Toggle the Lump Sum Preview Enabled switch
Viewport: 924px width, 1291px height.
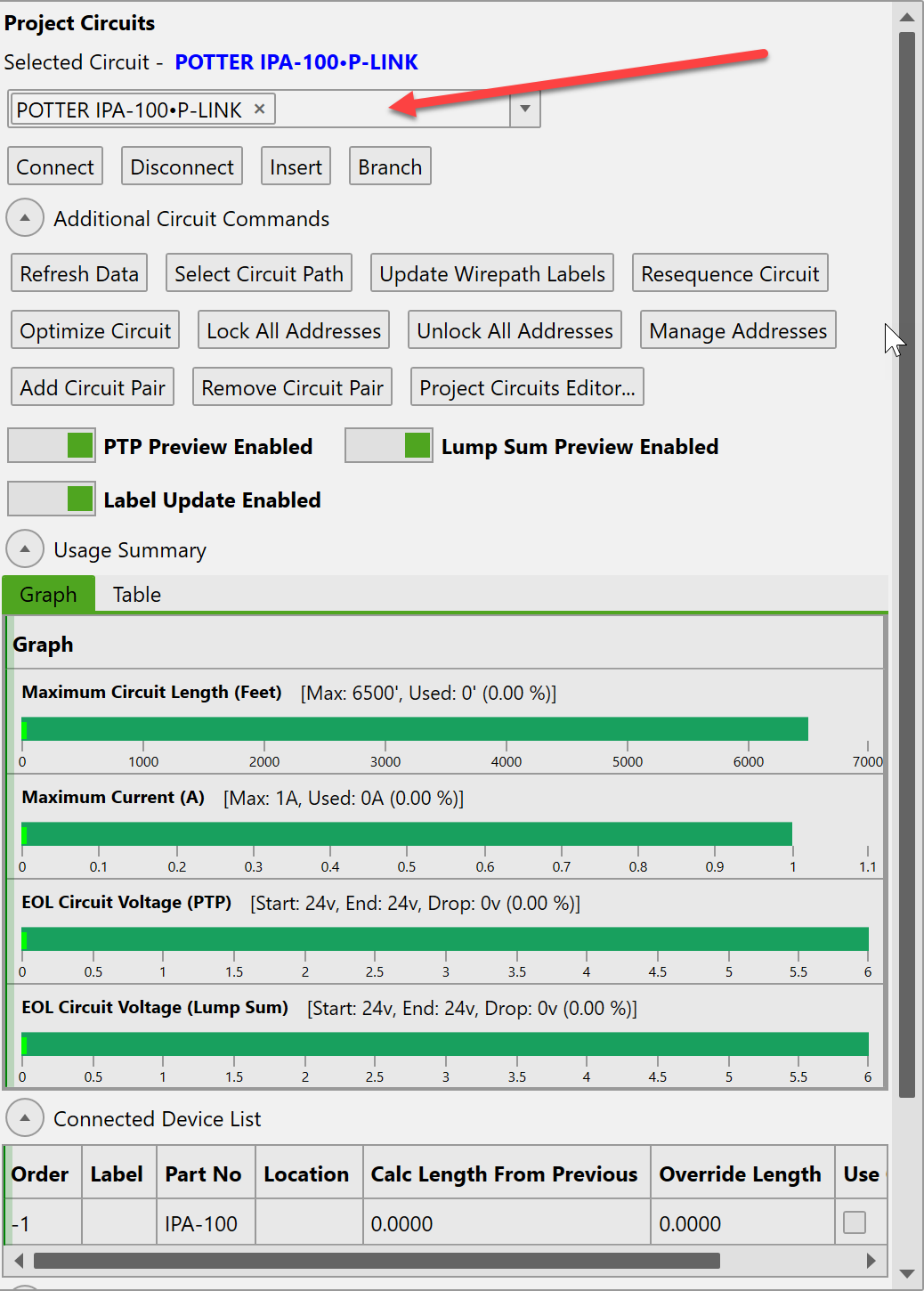[x=389, y=445]
